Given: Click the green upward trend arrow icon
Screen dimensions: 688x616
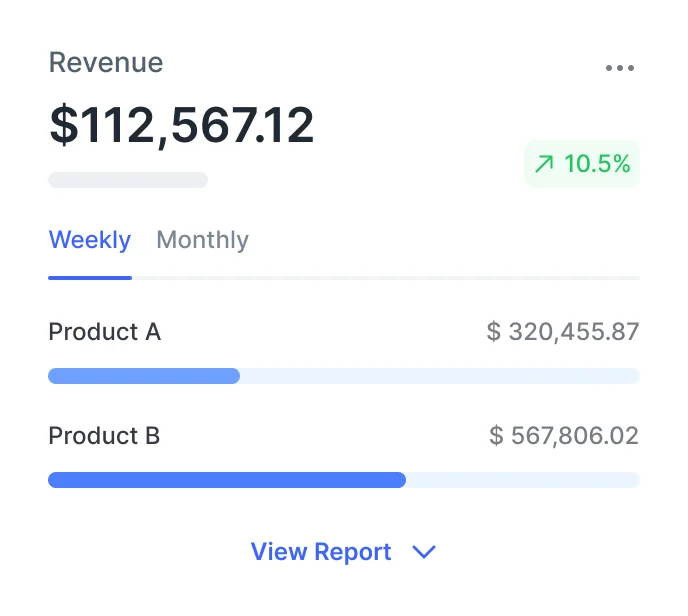Looking at the screenshot, I should [x=543, y=165].
